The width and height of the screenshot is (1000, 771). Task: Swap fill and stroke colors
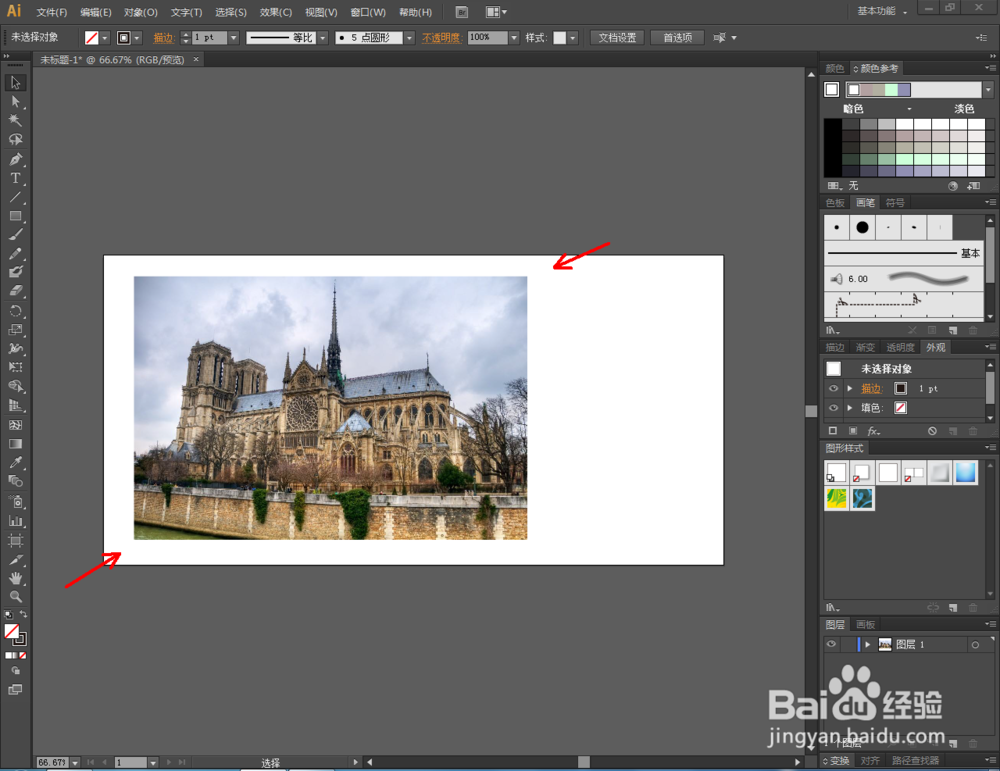23,614
